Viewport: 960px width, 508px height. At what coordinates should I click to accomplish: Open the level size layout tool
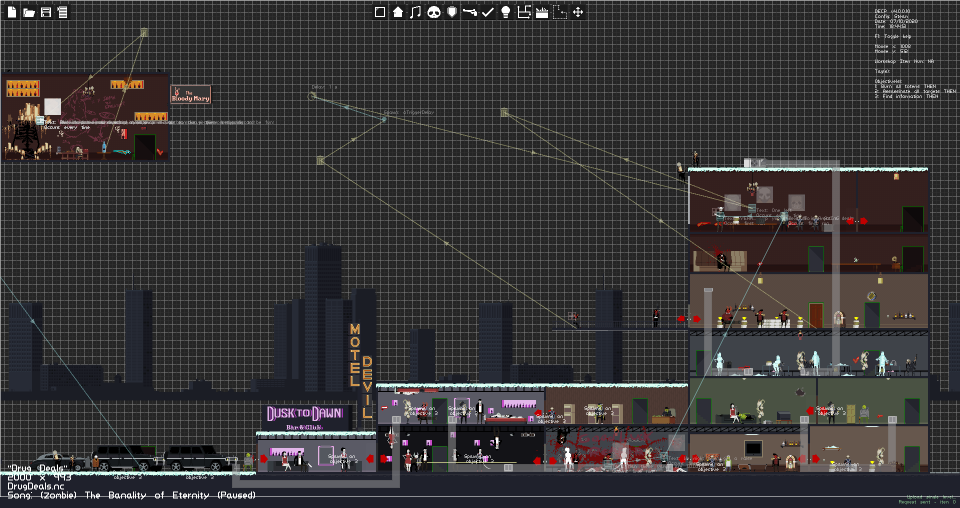coord(524,12)
